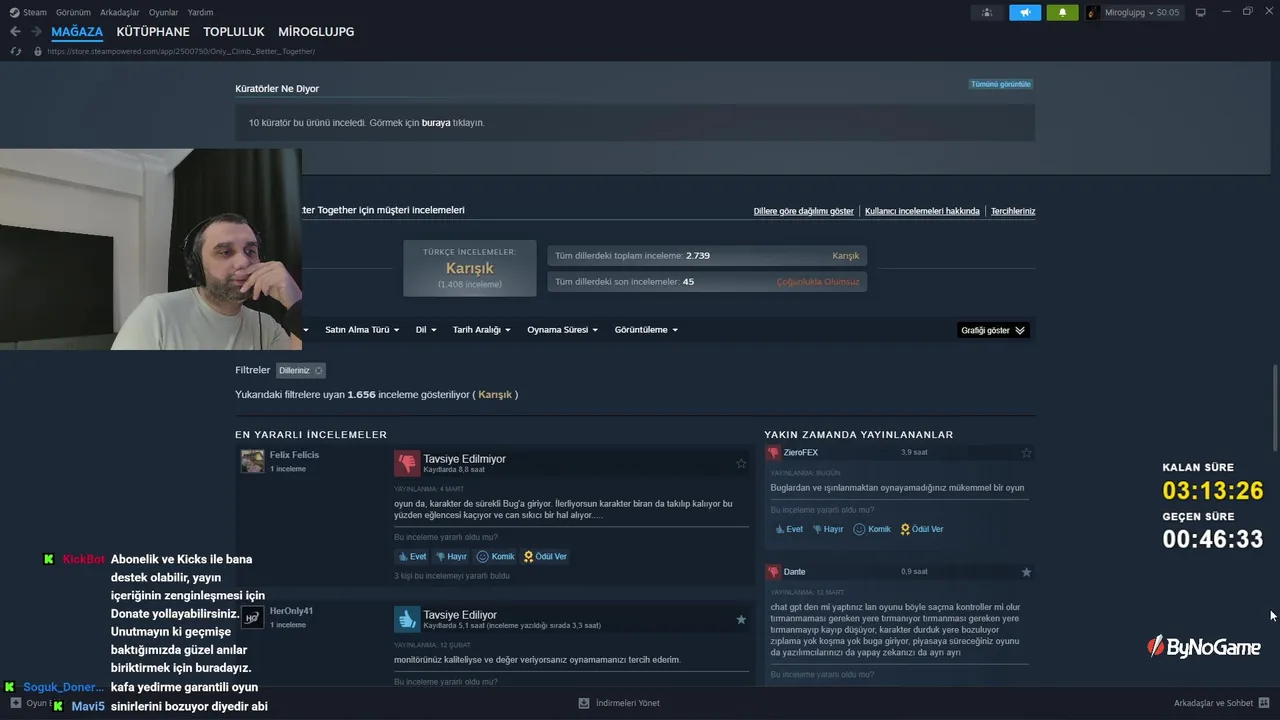Click the thumbs-up icon on HerOnly41 review
Screen dimensions: 1280x720
point(406,619)
